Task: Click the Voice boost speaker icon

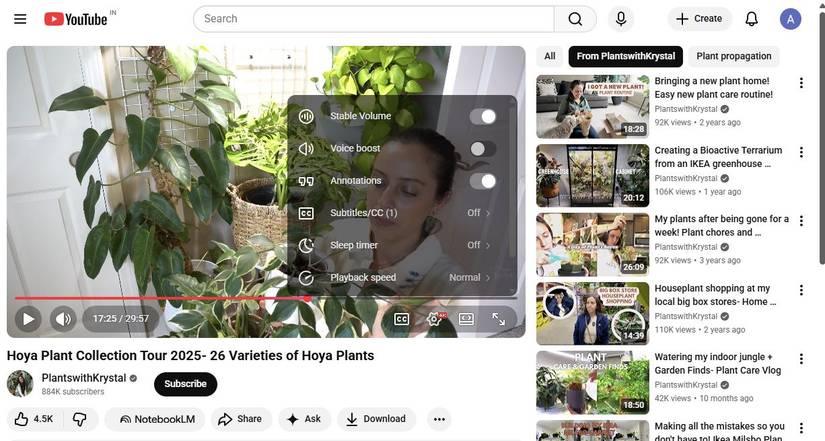Action: 306,149
